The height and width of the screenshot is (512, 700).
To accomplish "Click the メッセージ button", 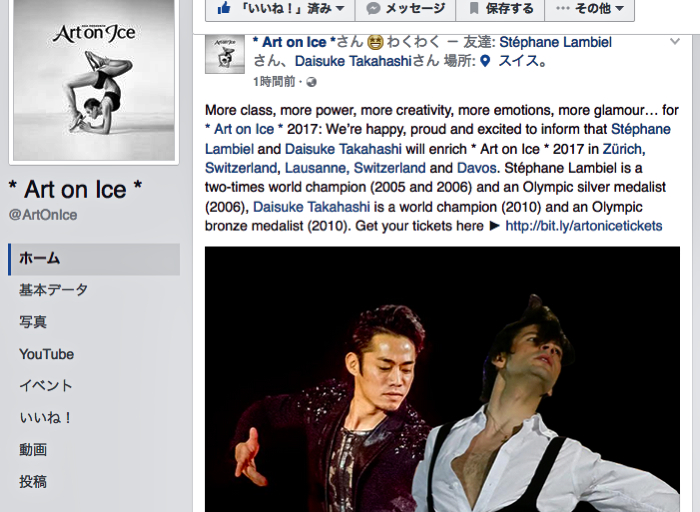I will 405,8.
